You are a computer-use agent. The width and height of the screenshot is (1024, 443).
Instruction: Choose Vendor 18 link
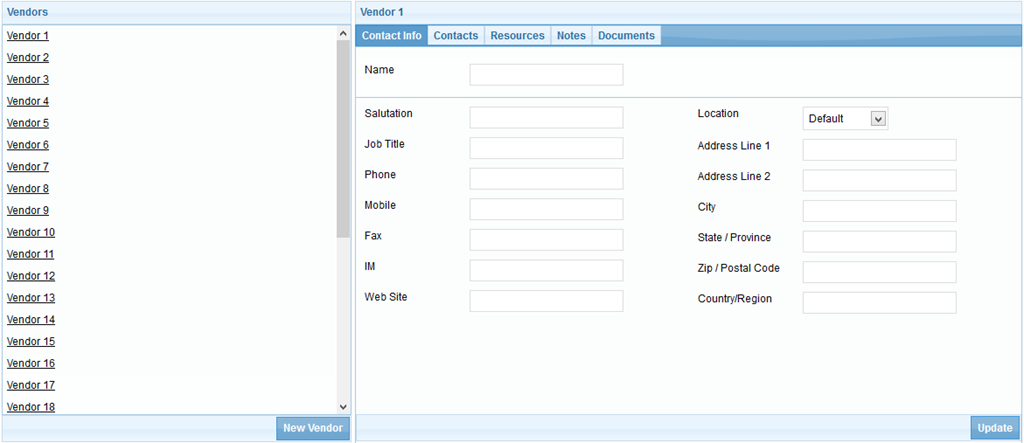(31, 407)
